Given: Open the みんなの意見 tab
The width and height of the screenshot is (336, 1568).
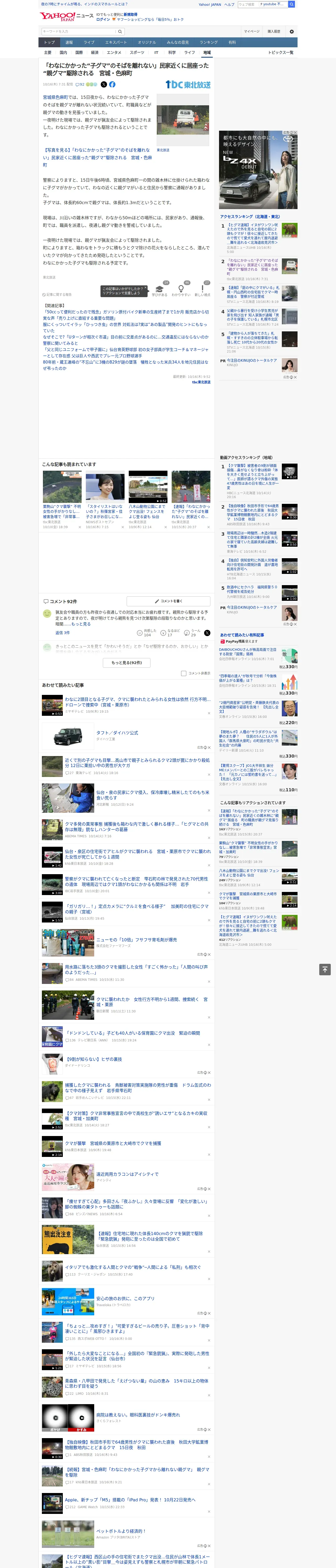Looking at the screenshot, I should (177, 43).
